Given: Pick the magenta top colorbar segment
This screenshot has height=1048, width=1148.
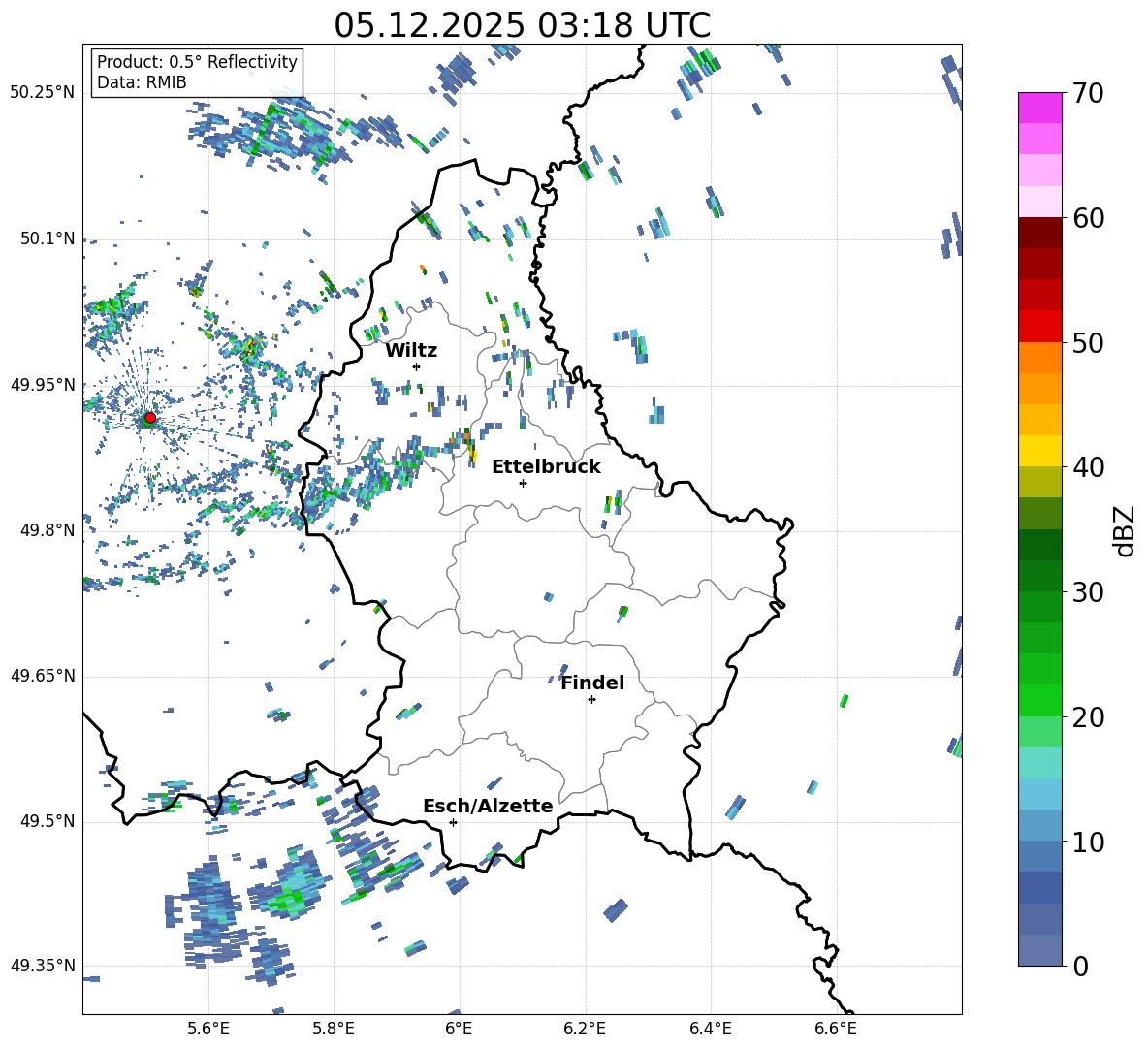Looking at the screenshot, I should pyautogui.click(x=1040, y=108).
